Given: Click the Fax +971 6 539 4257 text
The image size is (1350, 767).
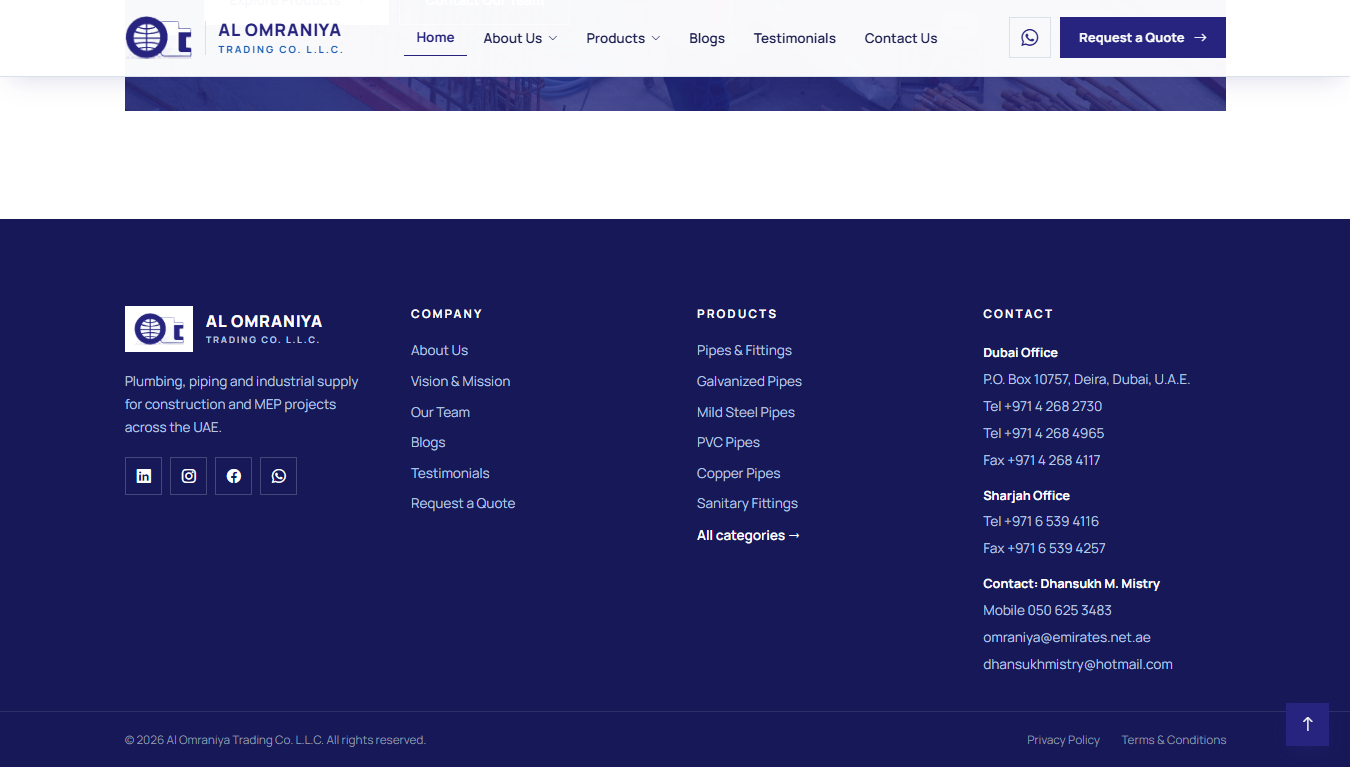Looking at the screenshot, I should pyautogui.click(x=1044, y=548).
